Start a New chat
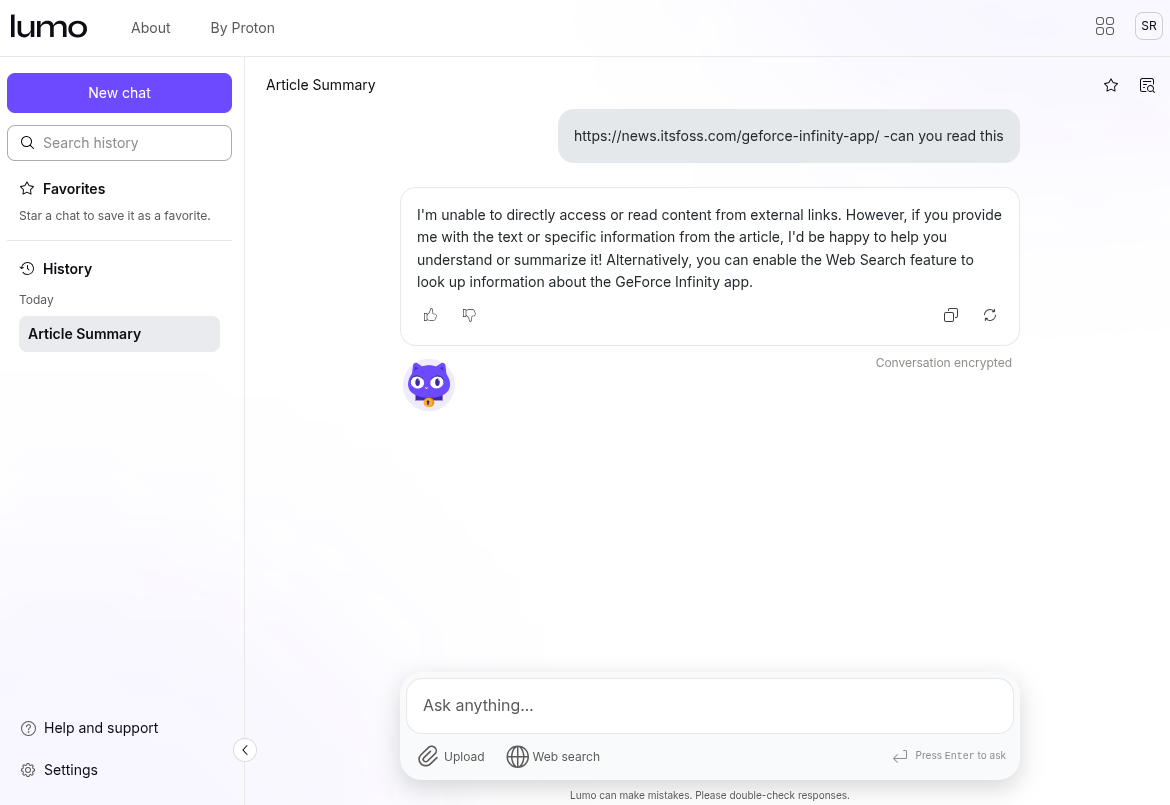This screenshot has height=805, width=1170. point(119,93)
